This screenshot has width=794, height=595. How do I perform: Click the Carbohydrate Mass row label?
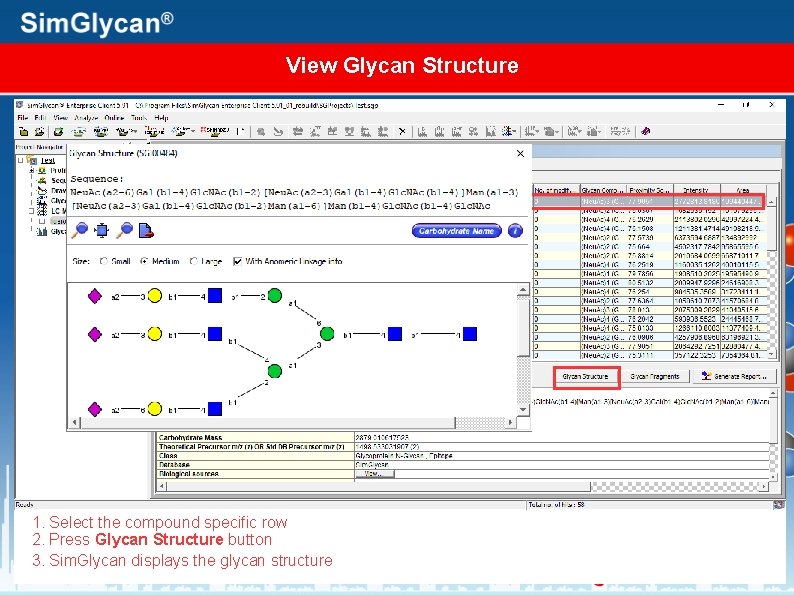tap(190, 438)
